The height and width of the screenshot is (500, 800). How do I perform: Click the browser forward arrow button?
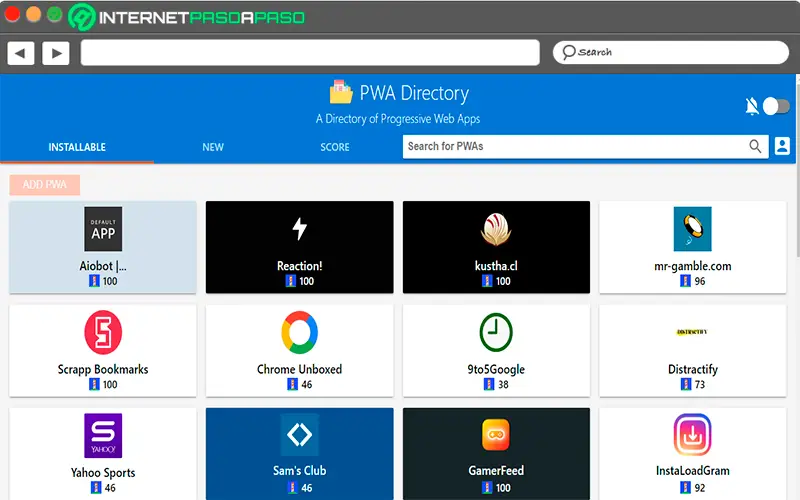pyautogui.click(x=56, y=53)
